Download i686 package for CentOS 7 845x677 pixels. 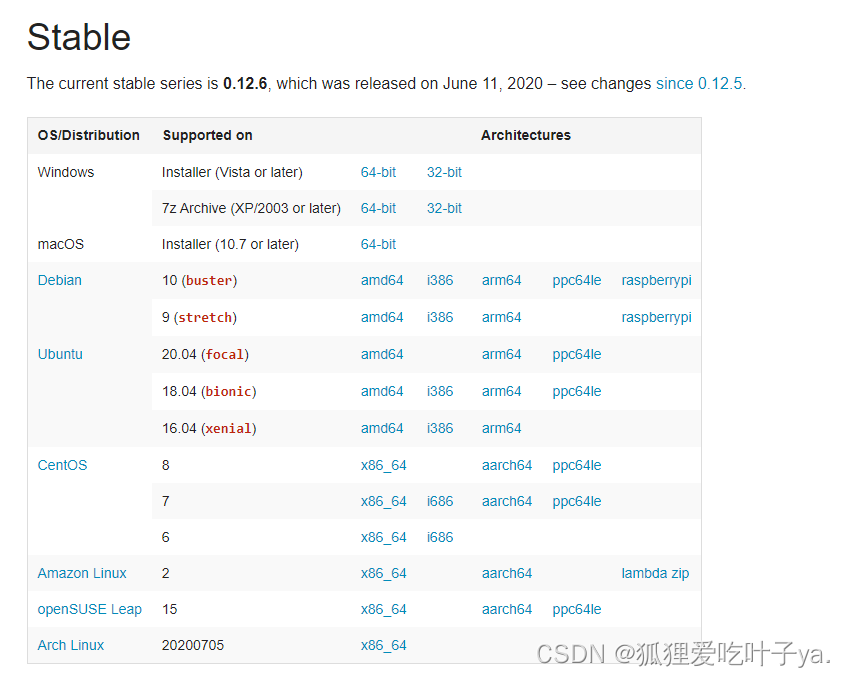(x=440, y=501)
